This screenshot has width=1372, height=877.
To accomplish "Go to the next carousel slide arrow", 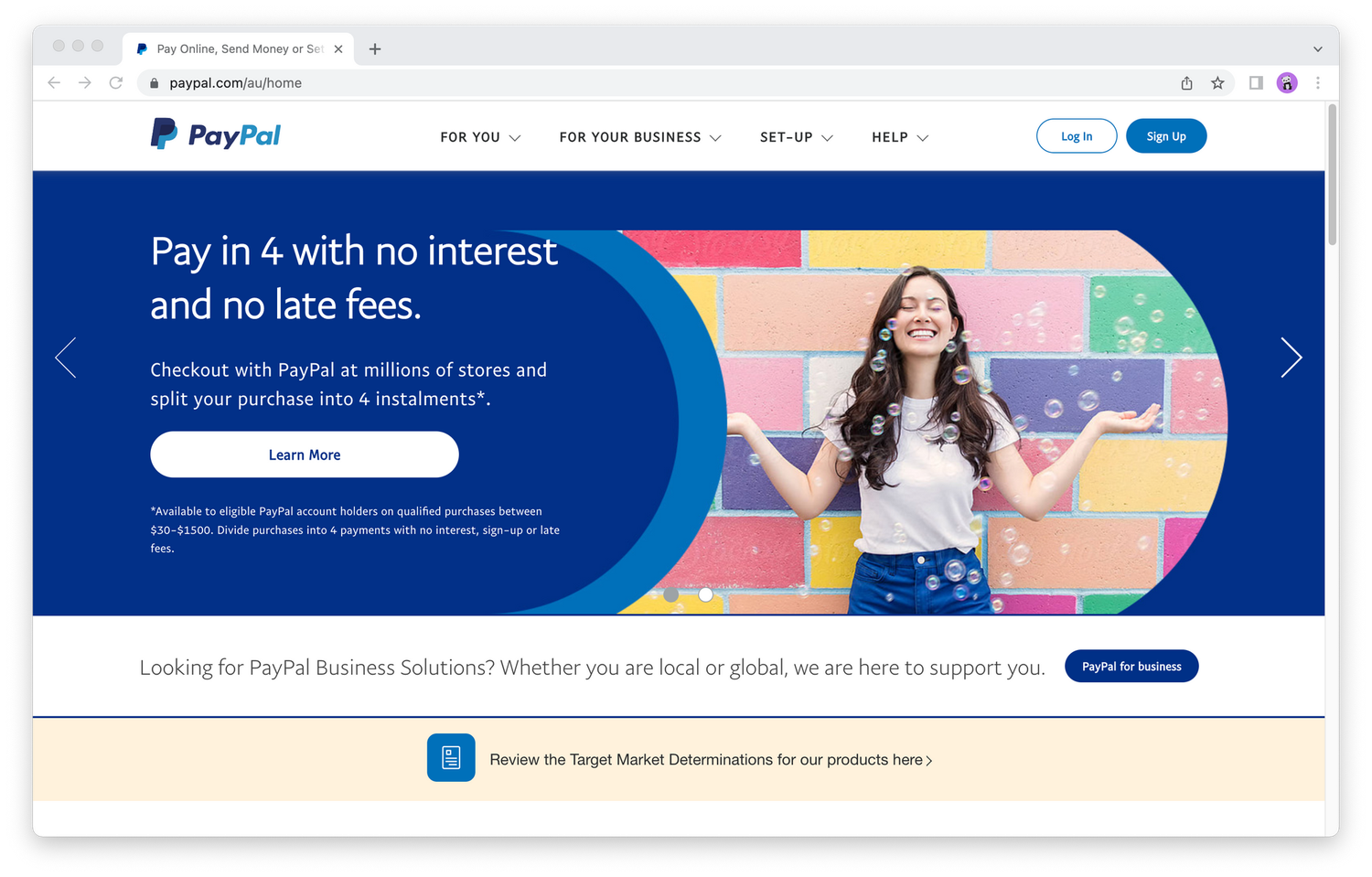I will point(1291,358).
